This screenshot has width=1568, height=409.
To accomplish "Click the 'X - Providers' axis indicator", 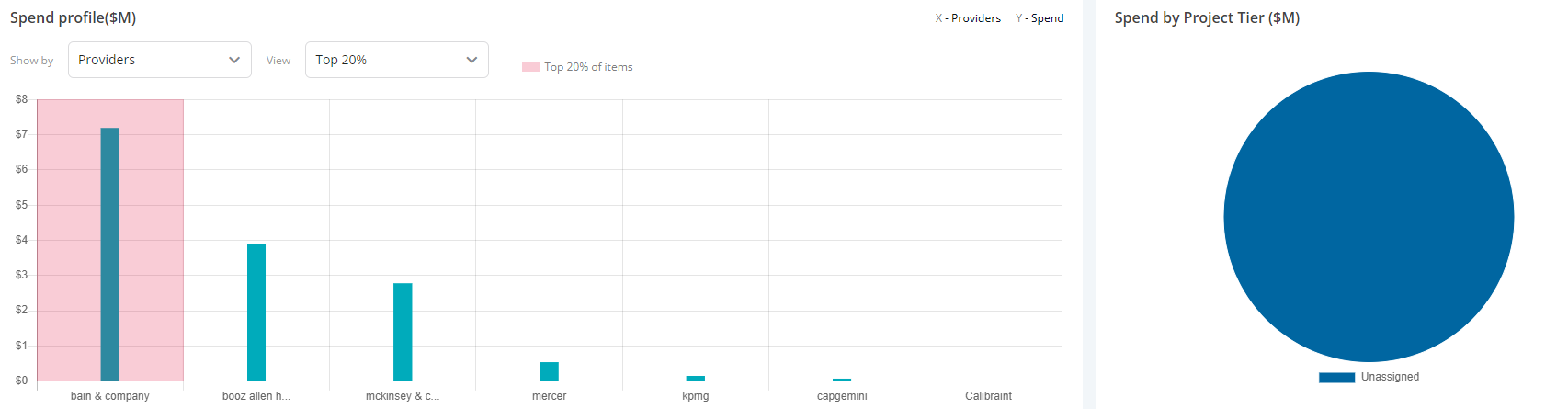I will coord(968,18).
